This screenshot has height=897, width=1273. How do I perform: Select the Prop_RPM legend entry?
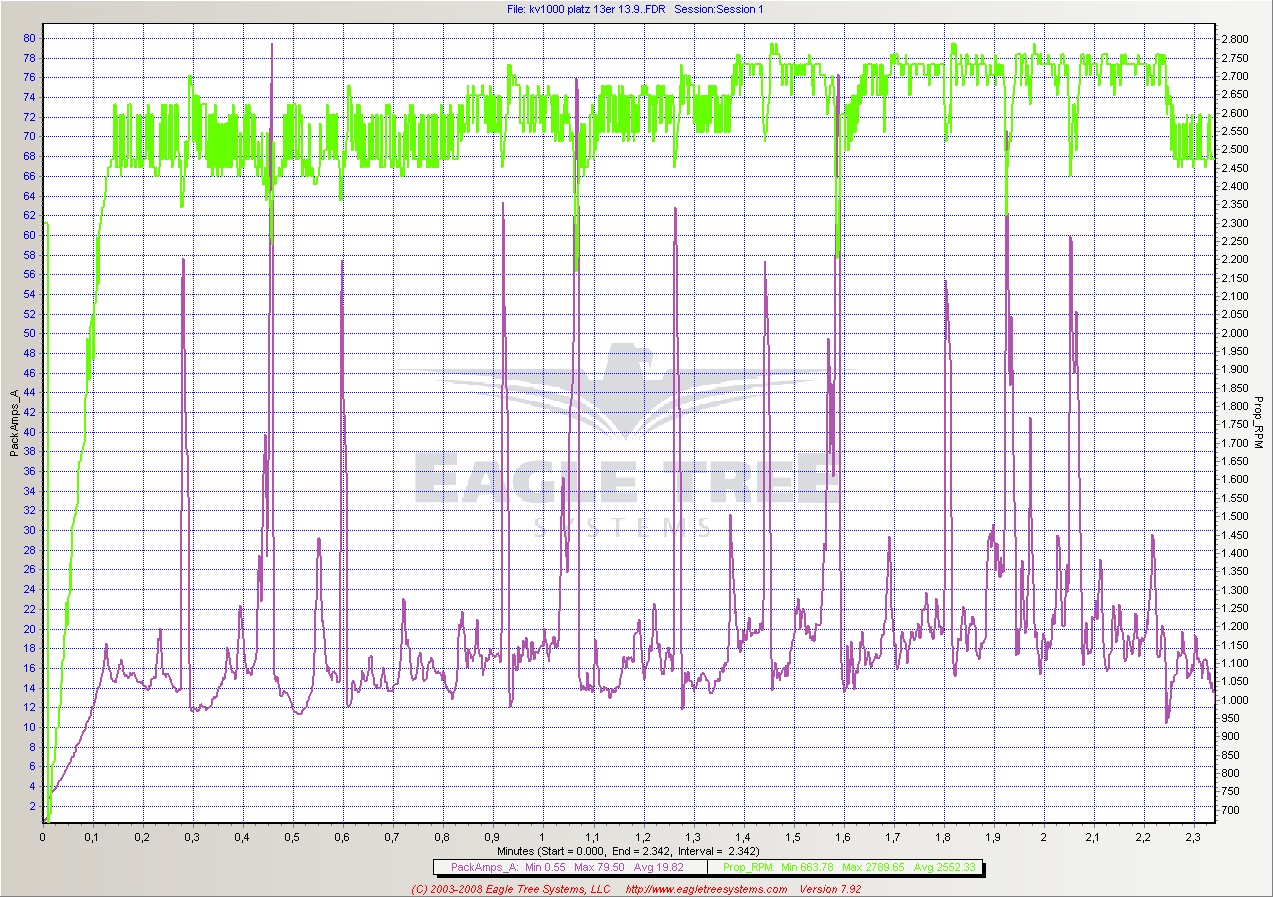(838, 867)
